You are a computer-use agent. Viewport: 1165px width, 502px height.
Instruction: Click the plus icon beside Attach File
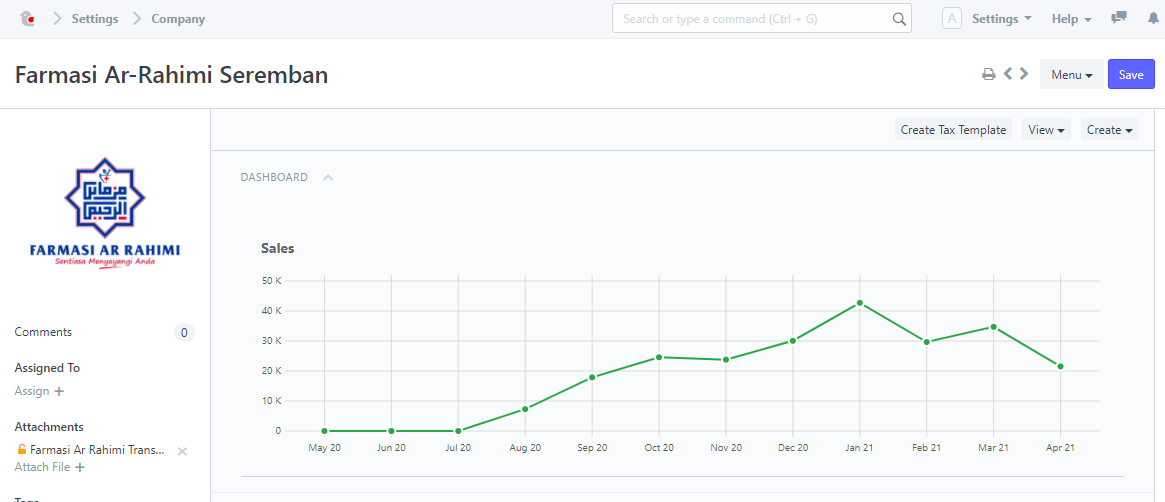point(79,467)
